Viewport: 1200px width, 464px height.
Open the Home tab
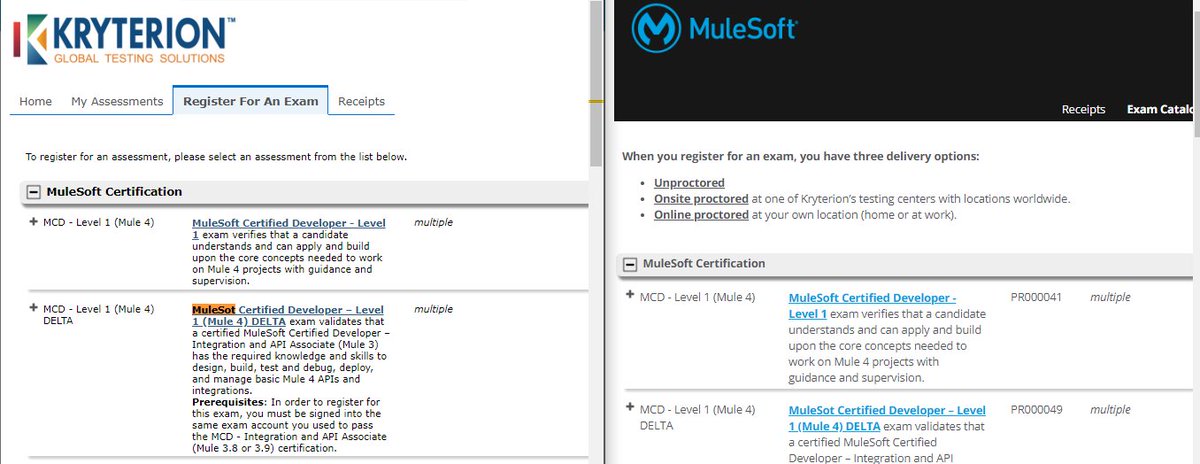click(36, 101)
